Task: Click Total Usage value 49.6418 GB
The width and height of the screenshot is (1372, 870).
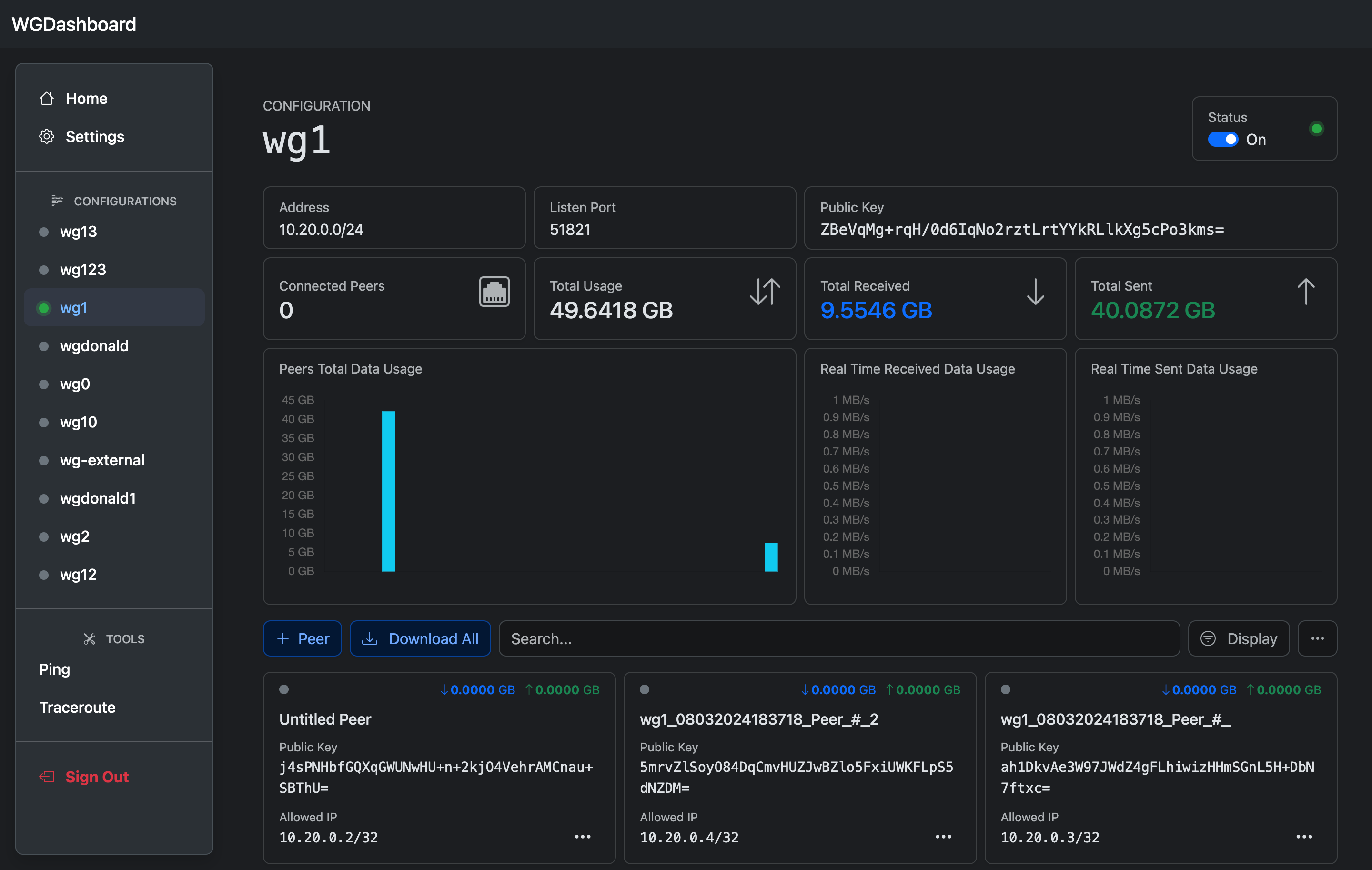Action: point(611,311)
